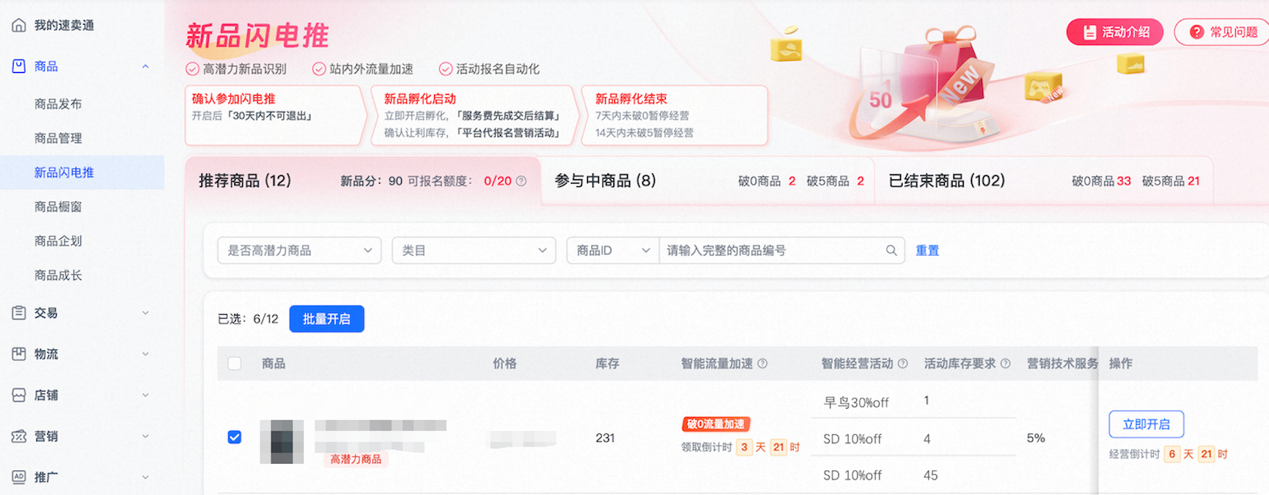Expand the 物流 sidebar section chevron

click(146, 354)
